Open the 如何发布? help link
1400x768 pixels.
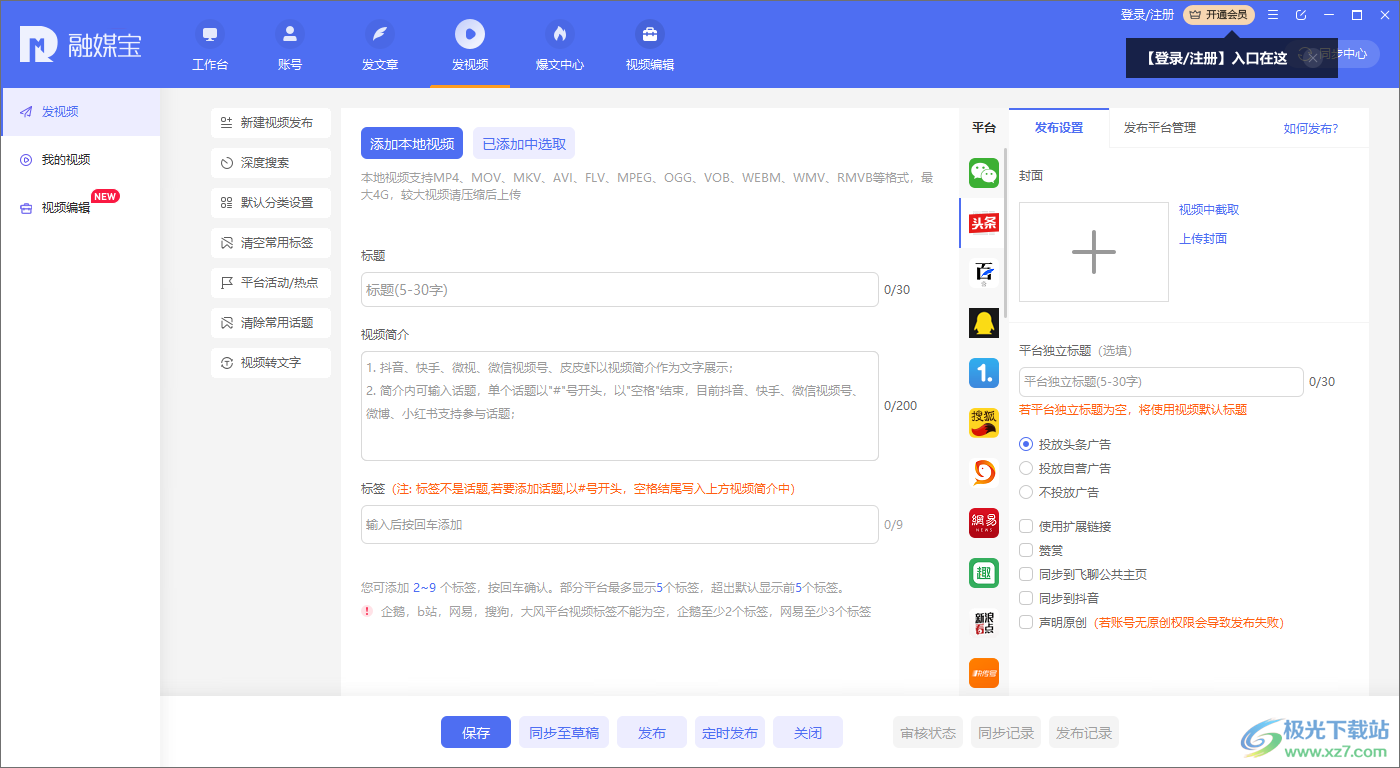click(x=1311, y=129)
